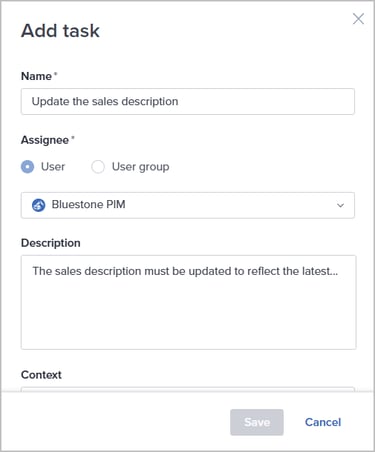Focus the Name input field

[x=188, y=101]
